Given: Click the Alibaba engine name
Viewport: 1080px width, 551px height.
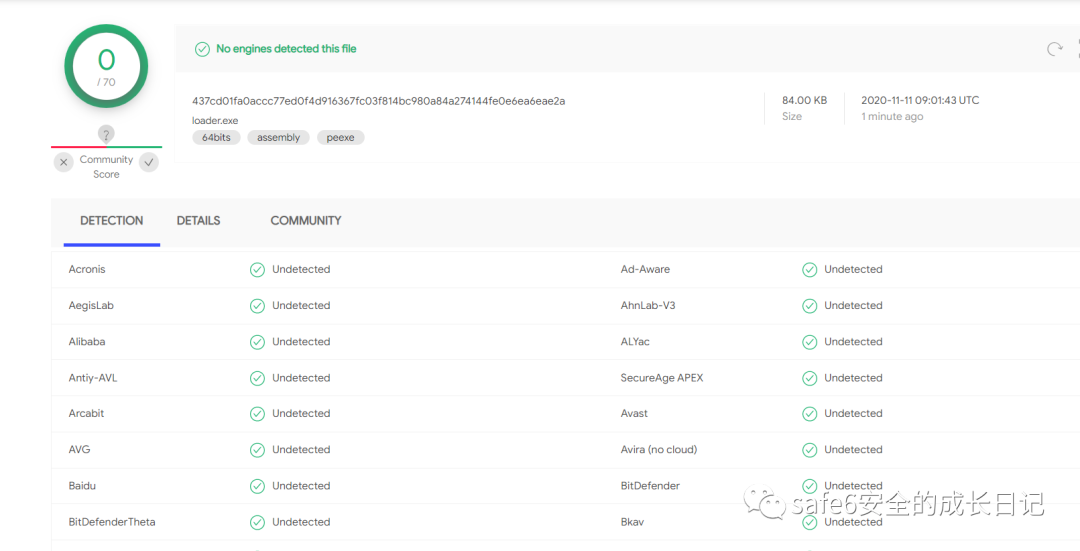Looking at the screenshot, I should point(87,342).
